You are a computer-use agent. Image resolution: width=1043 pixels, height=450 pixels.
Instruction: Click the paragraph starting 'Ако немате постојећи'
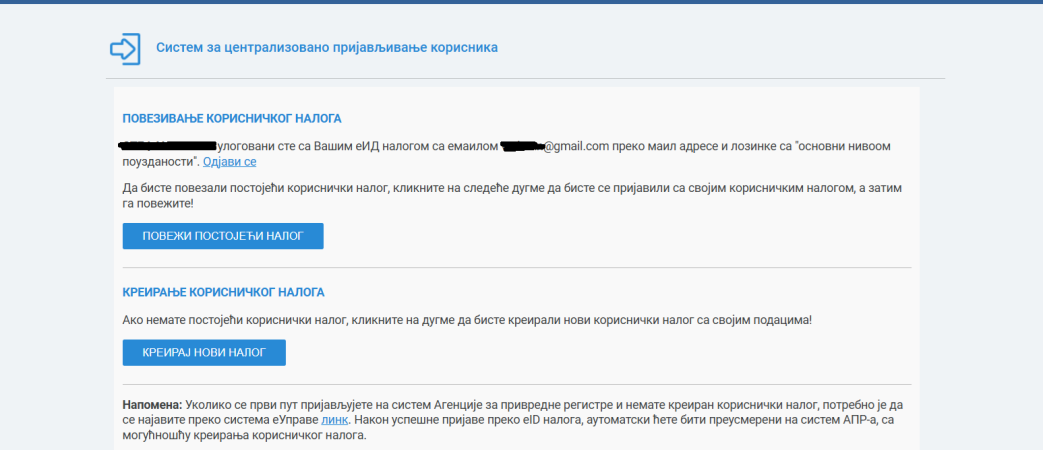[467, 319]
